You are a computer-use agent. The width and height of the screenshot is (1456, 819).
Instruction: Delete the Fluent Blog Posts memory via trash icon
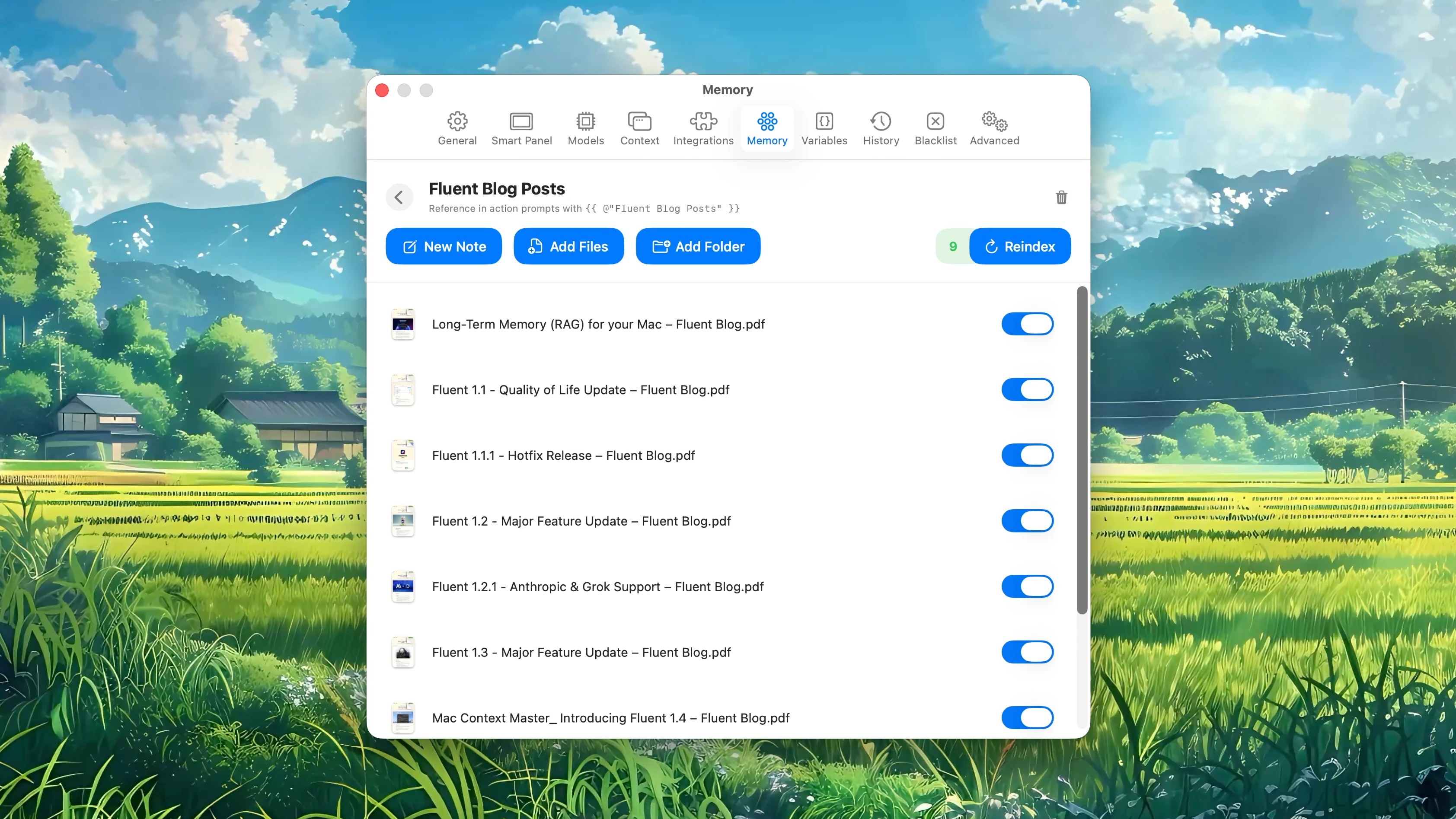click(1061, 197)
